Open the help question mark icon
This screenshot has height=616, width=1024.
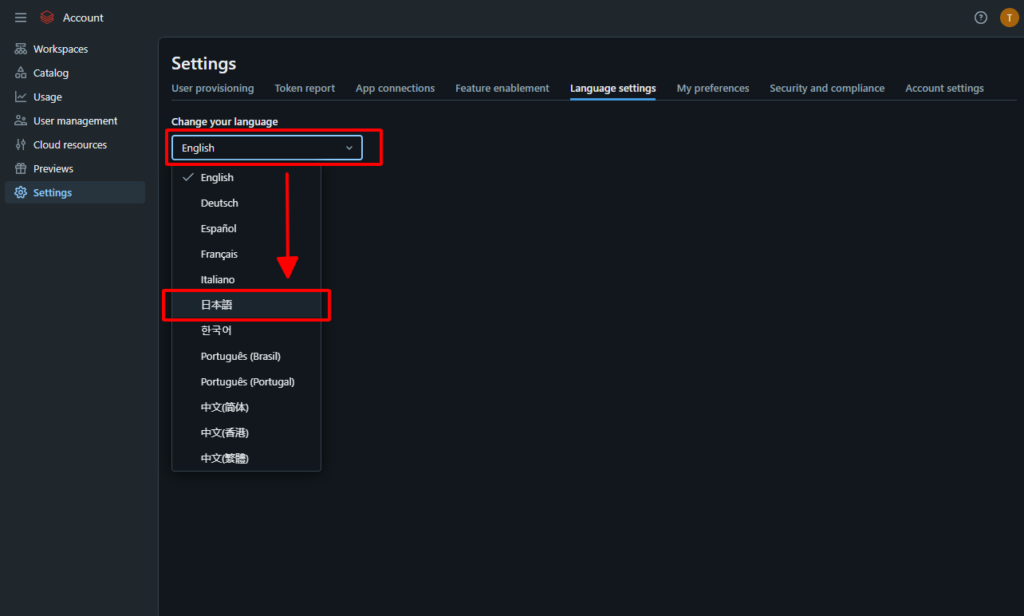pyautogui.click(x=981, y=17)
